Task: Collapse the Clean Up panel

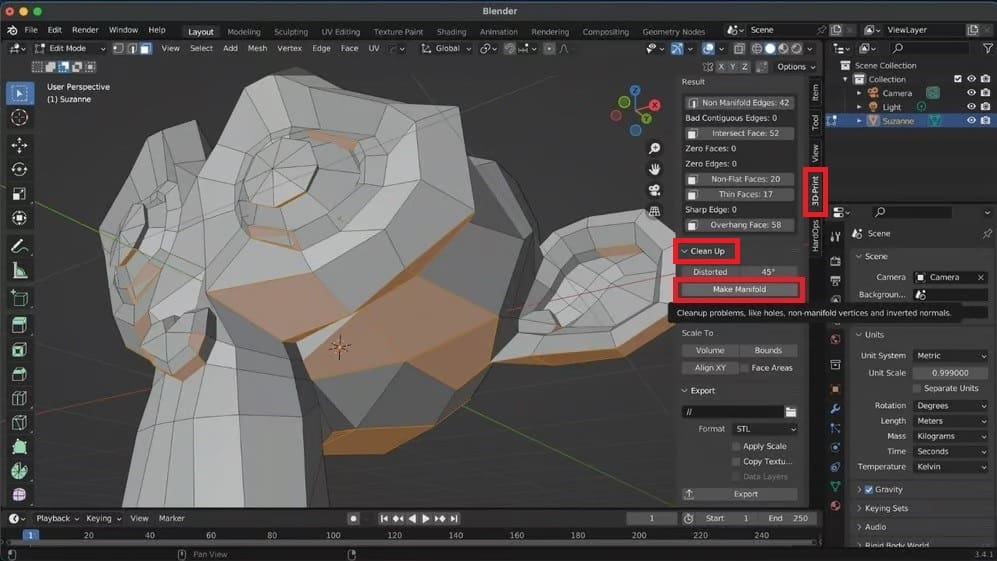Action: [x=703, y=251]
